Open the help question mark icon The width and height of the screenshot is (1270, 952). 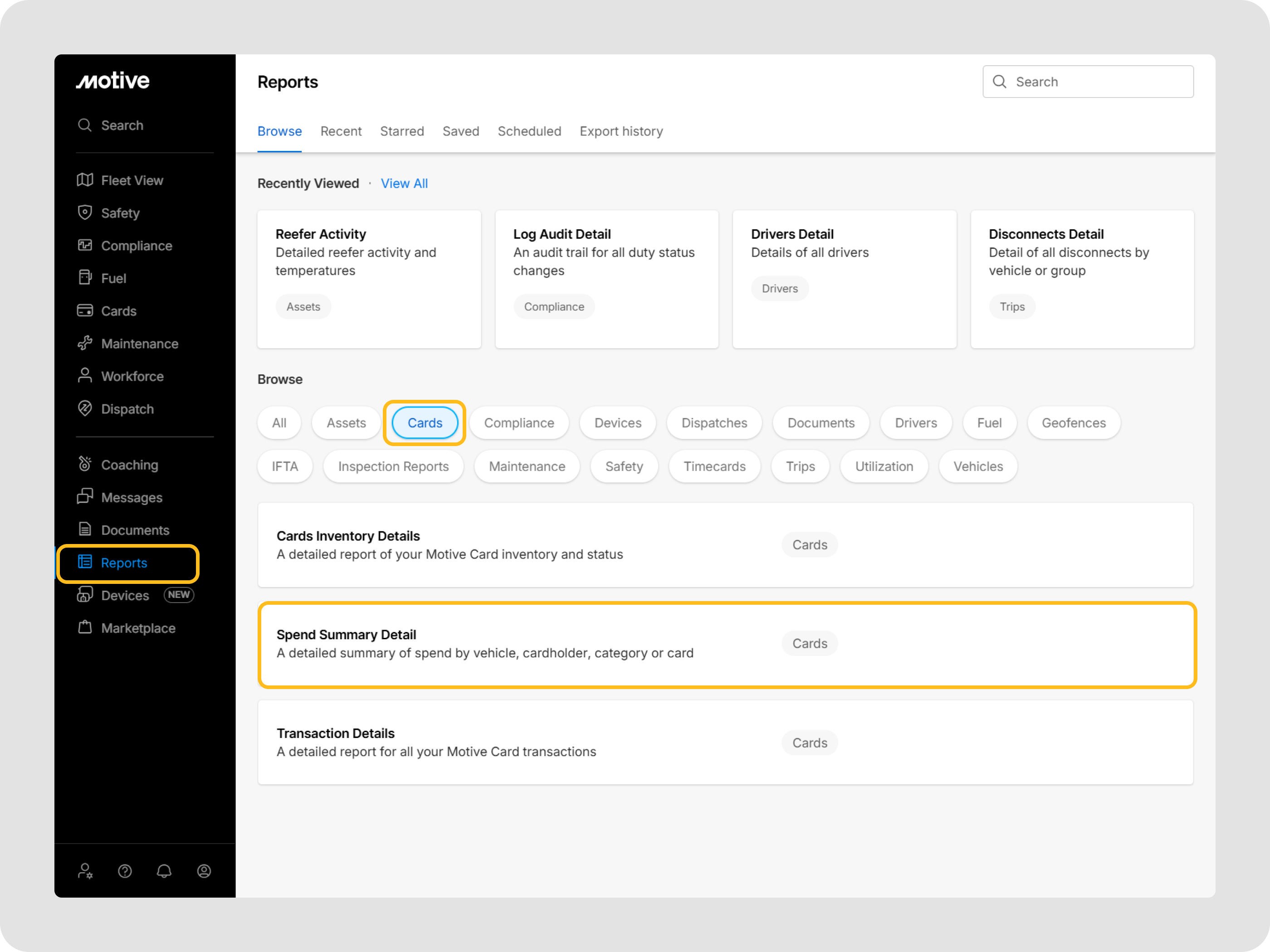click(125, 871)
